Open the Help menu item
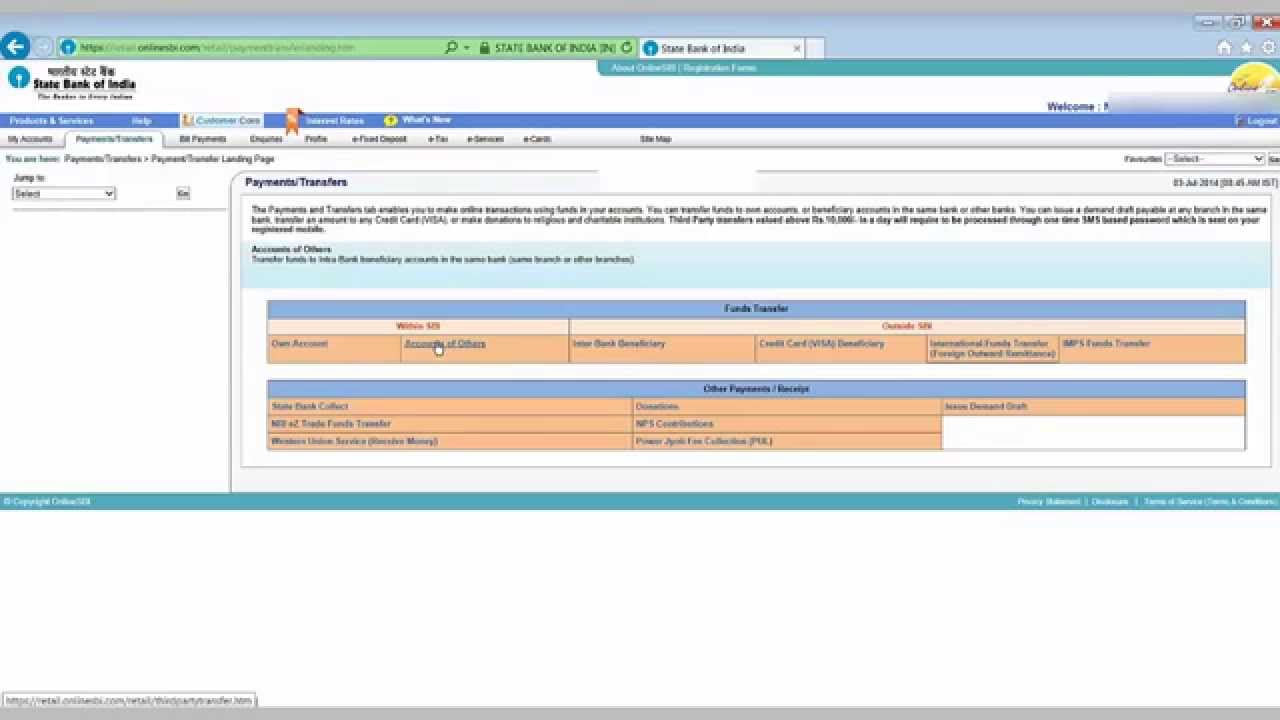Image resolution: width=1280 pixels, height=720 pixels. pos(142,121)
